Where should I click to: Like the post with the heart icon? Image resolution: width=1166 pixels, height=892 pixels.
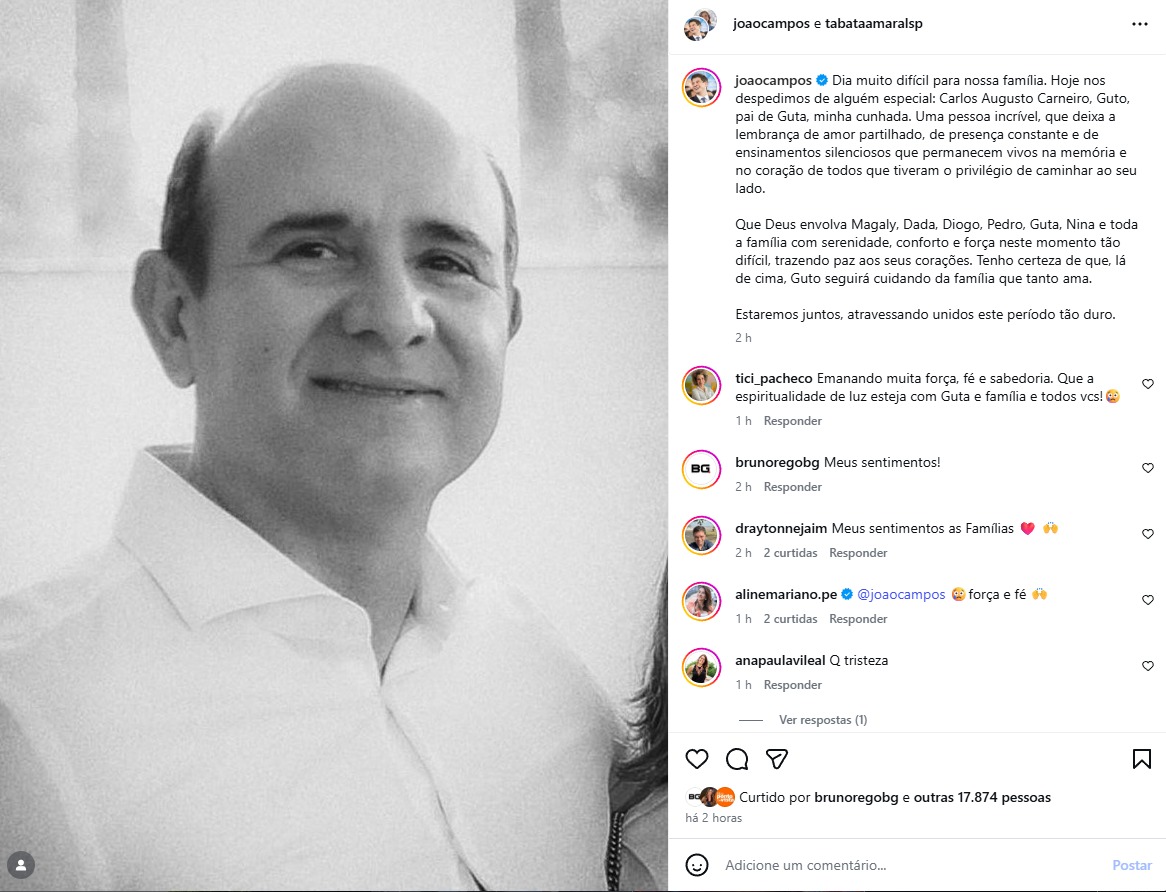(x=697, y=759)
